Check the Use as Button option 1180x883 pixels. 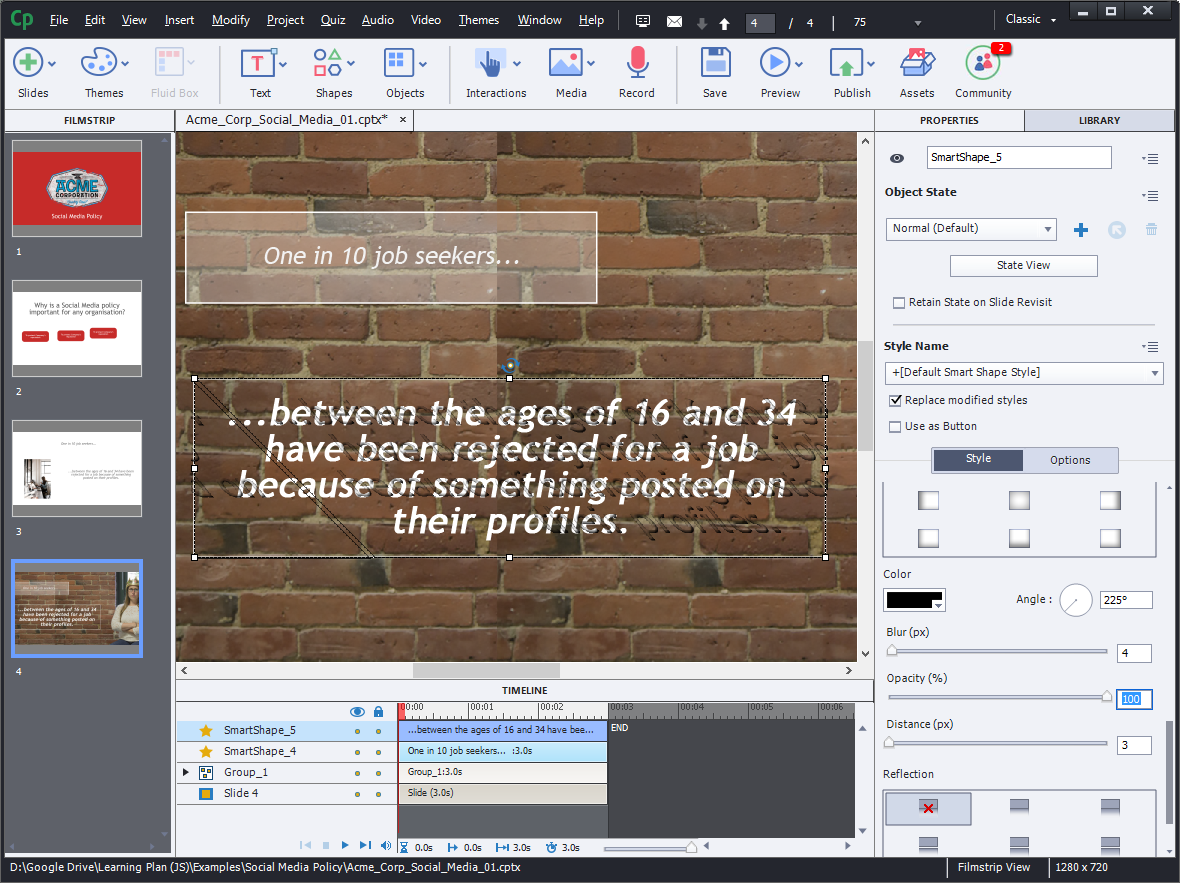896,426
